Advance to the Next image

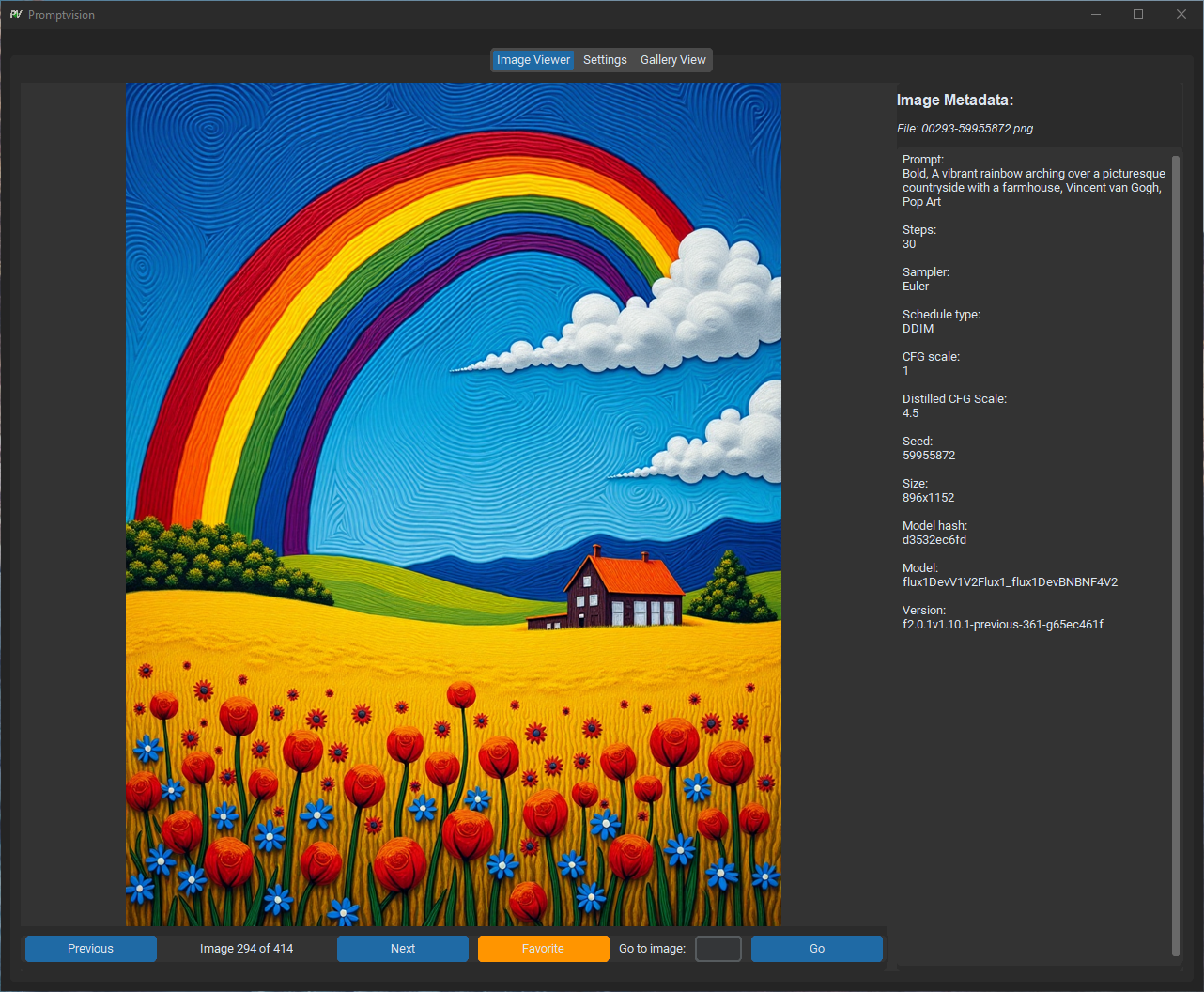403,949
